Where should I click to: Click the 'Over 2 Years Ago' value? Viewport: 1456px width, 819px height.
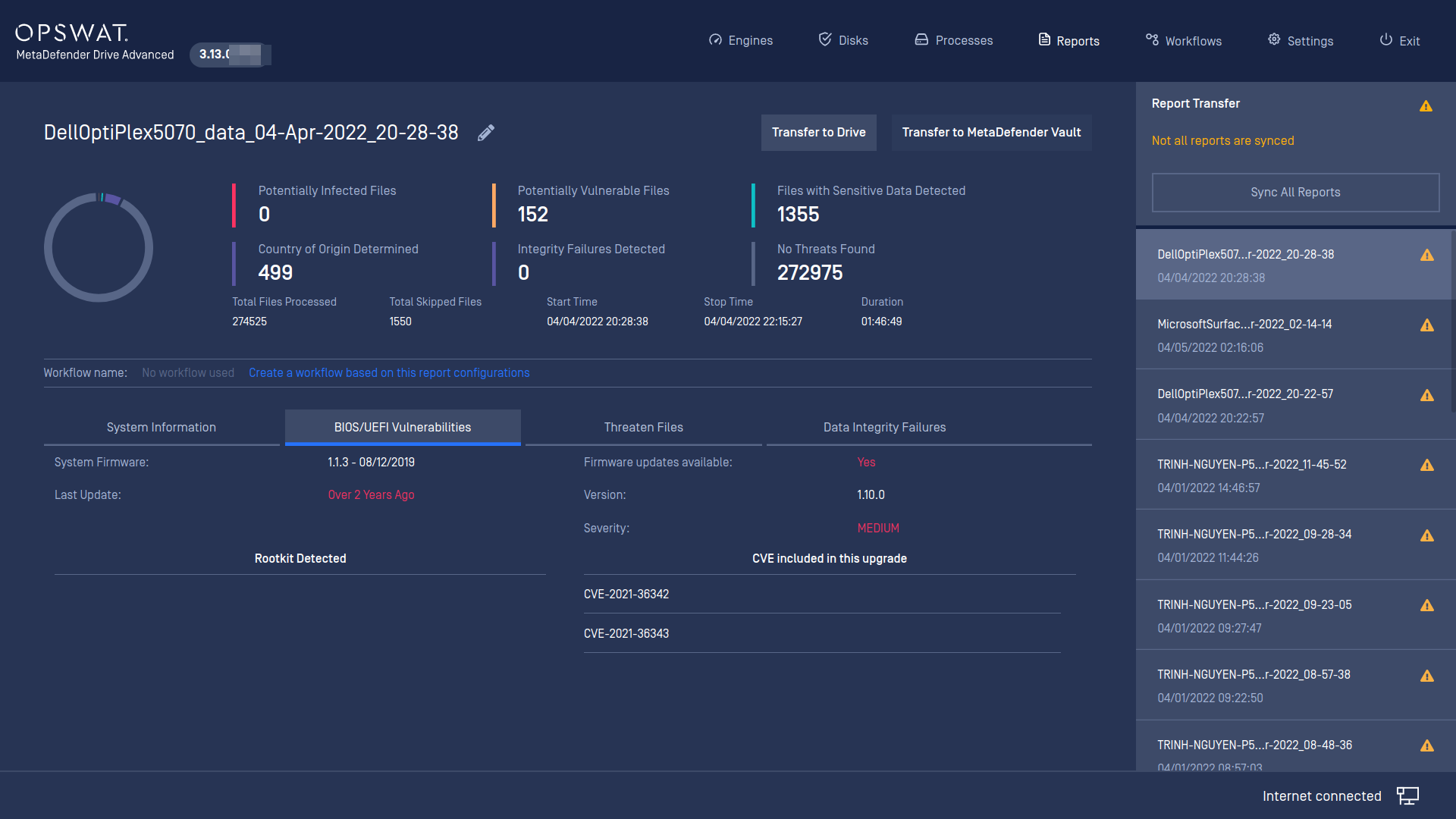coord(371,495)
